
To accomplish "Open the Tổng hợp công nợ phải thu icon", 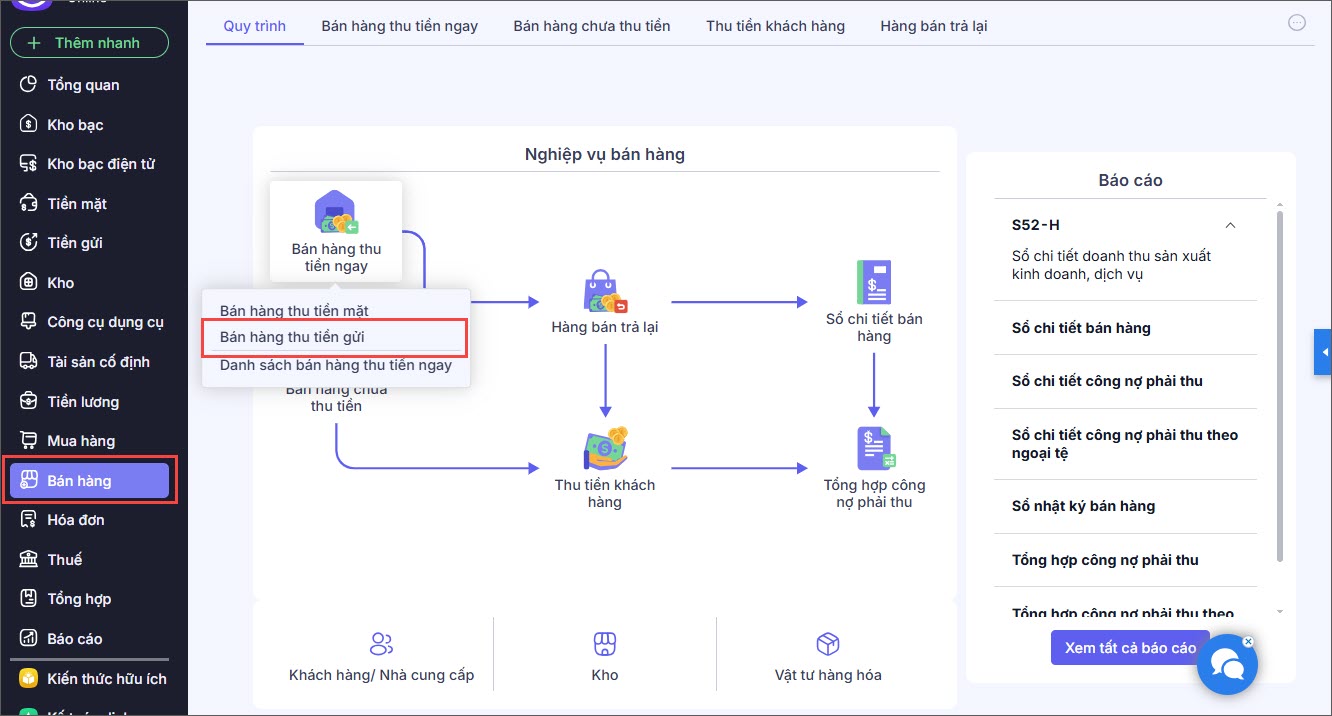I will (875, 448).
